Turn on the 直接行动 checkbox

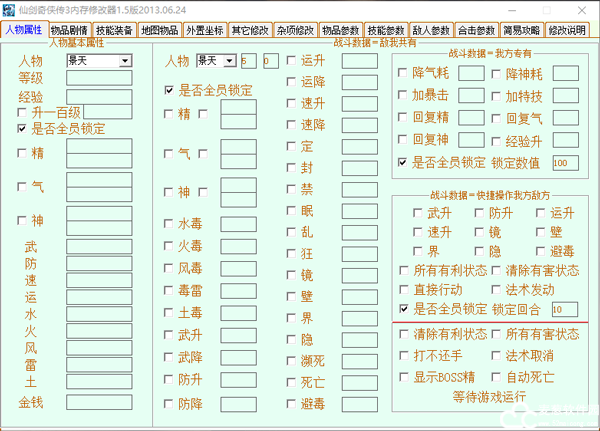tap(404, 289)
